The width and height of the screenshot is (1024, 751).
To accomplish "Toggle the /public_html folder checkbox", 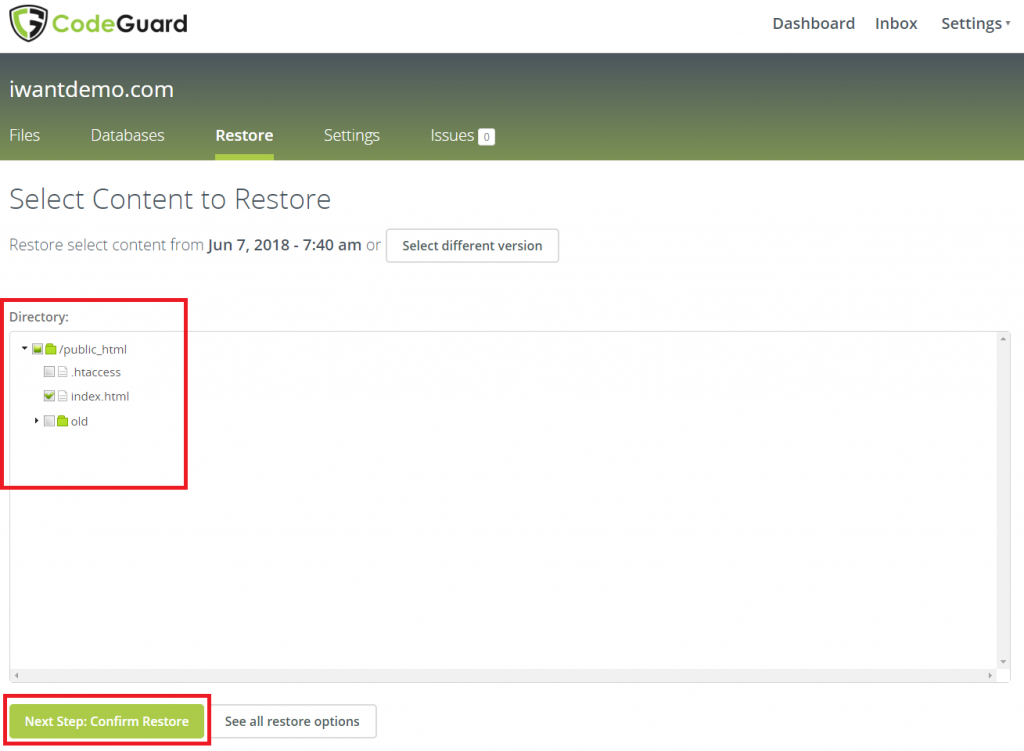I will click(x=37, y=349).
